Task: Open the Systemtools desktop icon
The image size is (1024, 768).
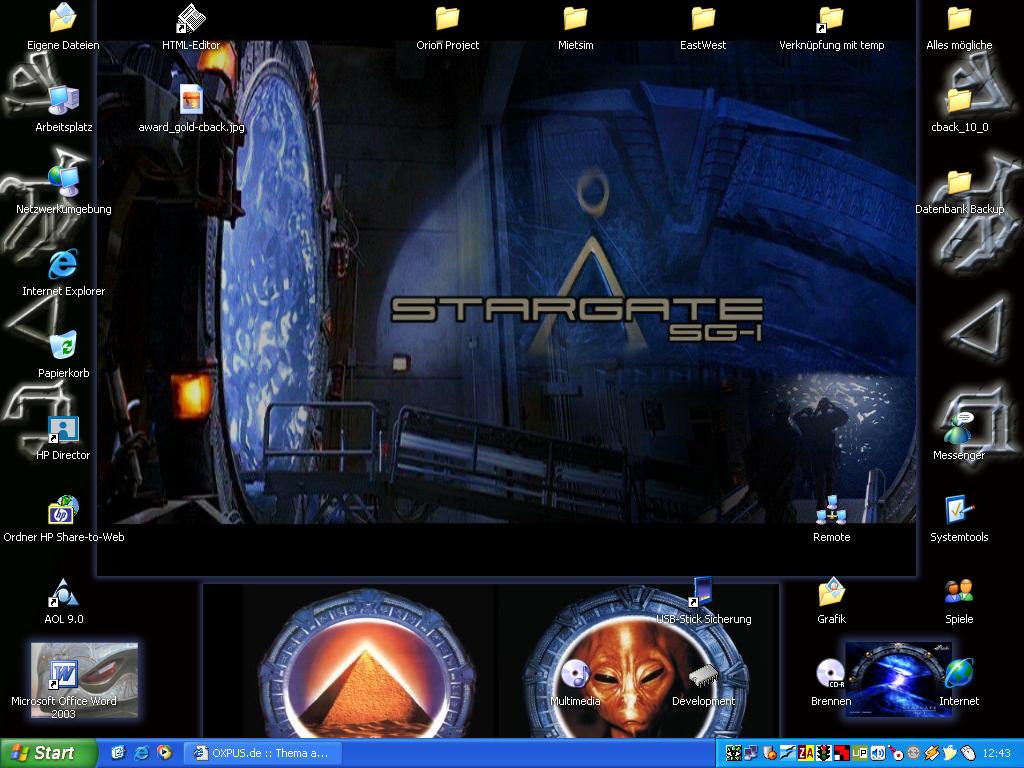Action: pyautogui.click(x=959, y=511)
